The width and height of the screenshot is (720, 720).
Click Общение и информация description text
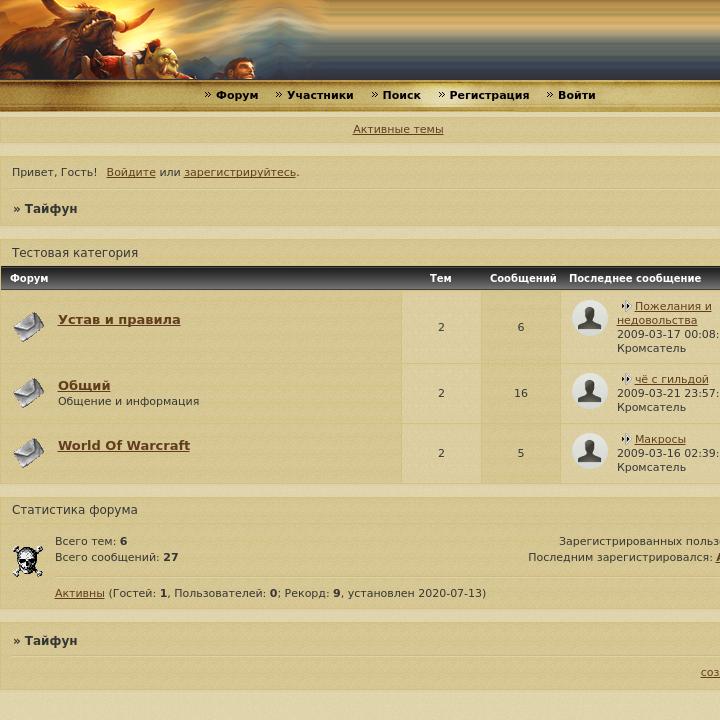[129, 401]
